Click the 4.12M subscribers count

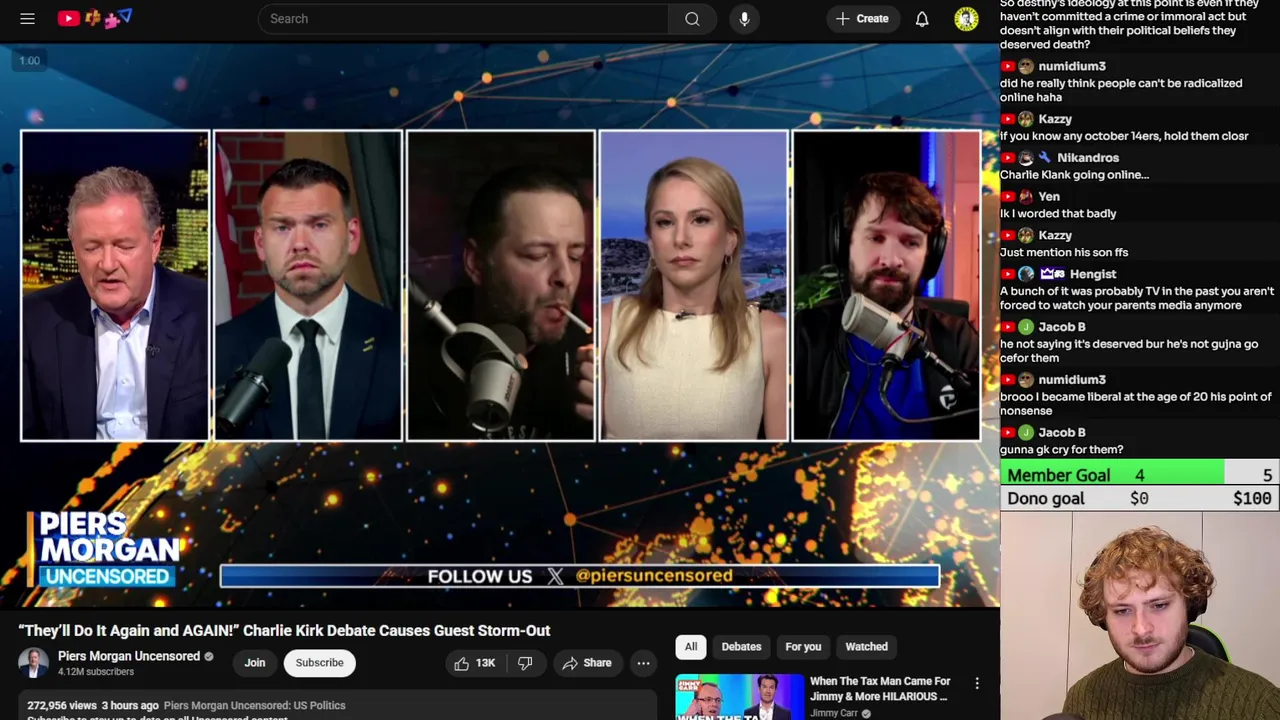pos(96,672)
